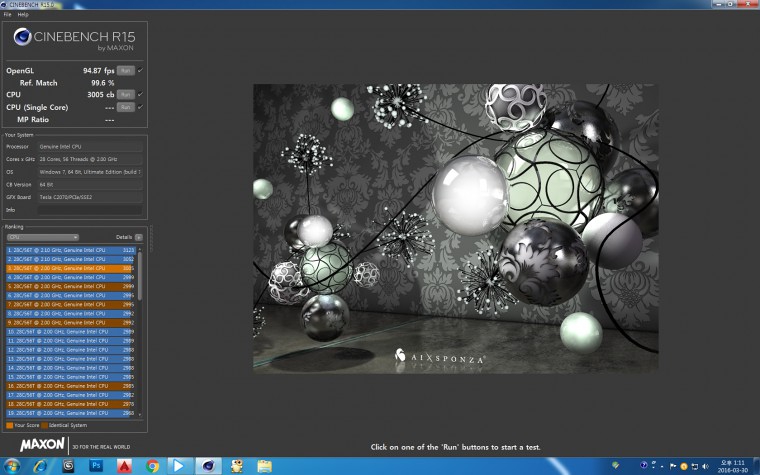The height and width of the screenshot is (475, 760).
Task: Click the network tray icon
Action: pyautogui.click(x=695, y=466)
